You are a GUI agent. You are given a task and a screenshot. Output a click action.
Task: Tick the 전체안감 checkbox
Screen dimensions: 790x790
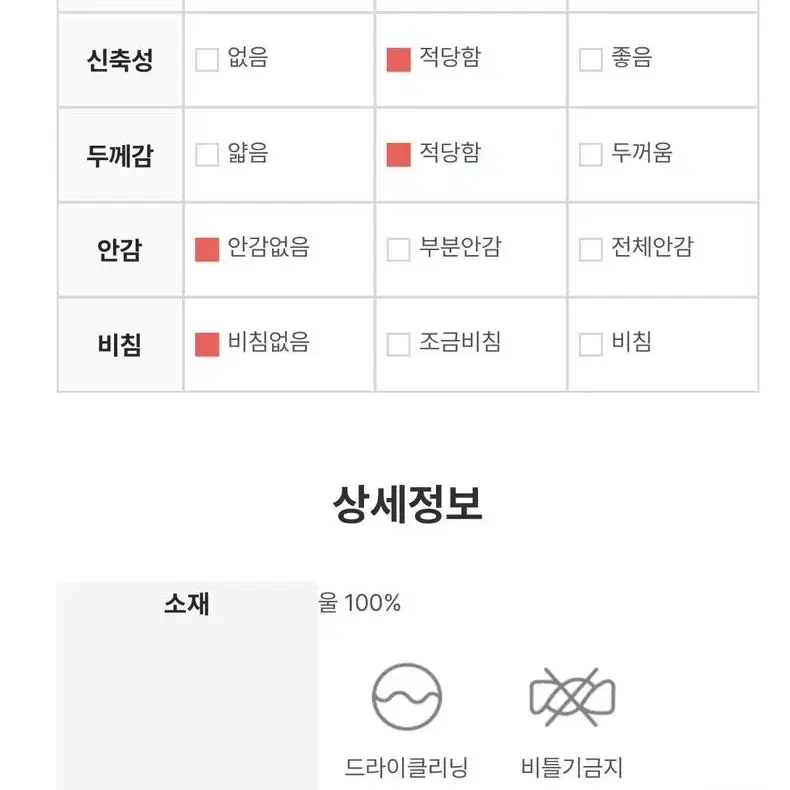[x=590, y=249]
